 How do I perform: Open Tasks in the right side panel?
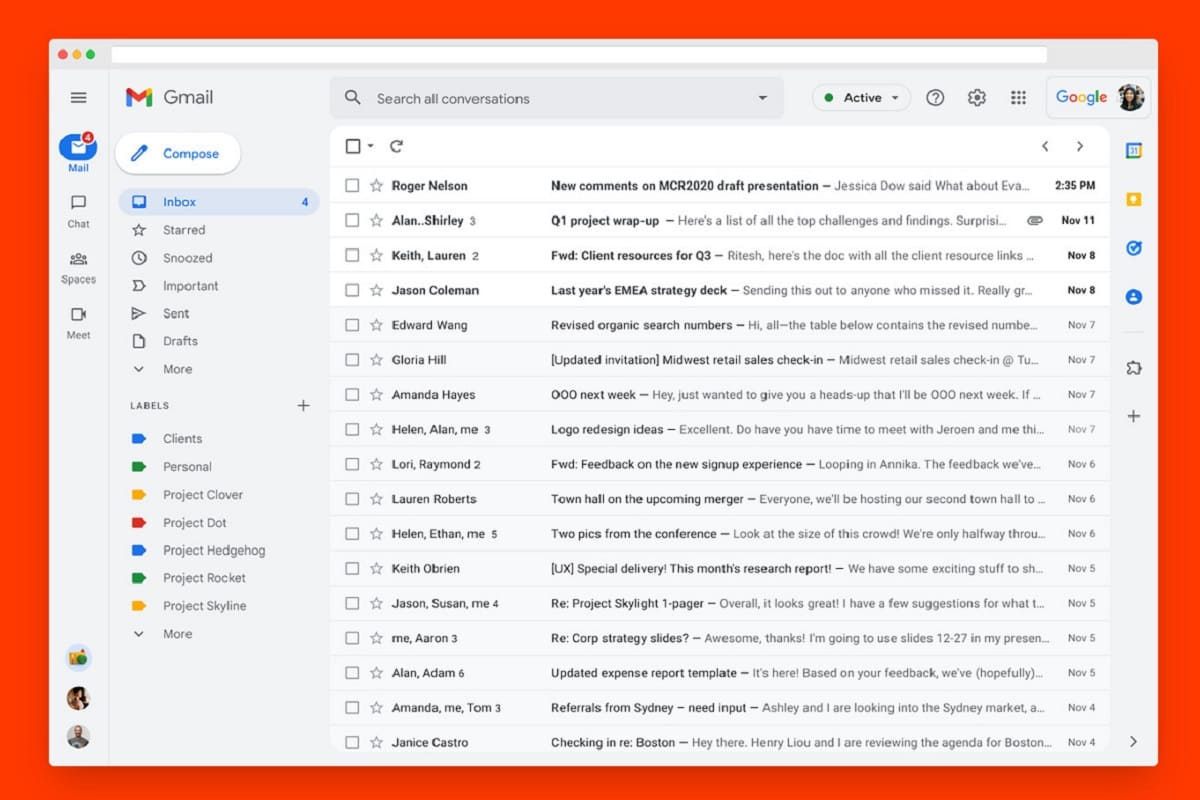tap(1133, 248)
